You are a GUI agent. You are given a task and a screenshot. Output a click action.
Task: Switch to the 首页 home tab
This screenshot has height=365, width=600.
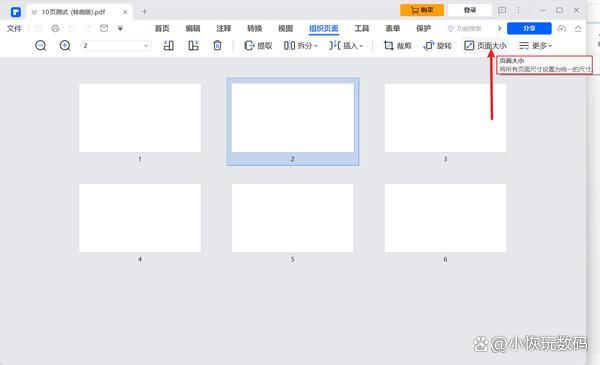coord(162,28)
